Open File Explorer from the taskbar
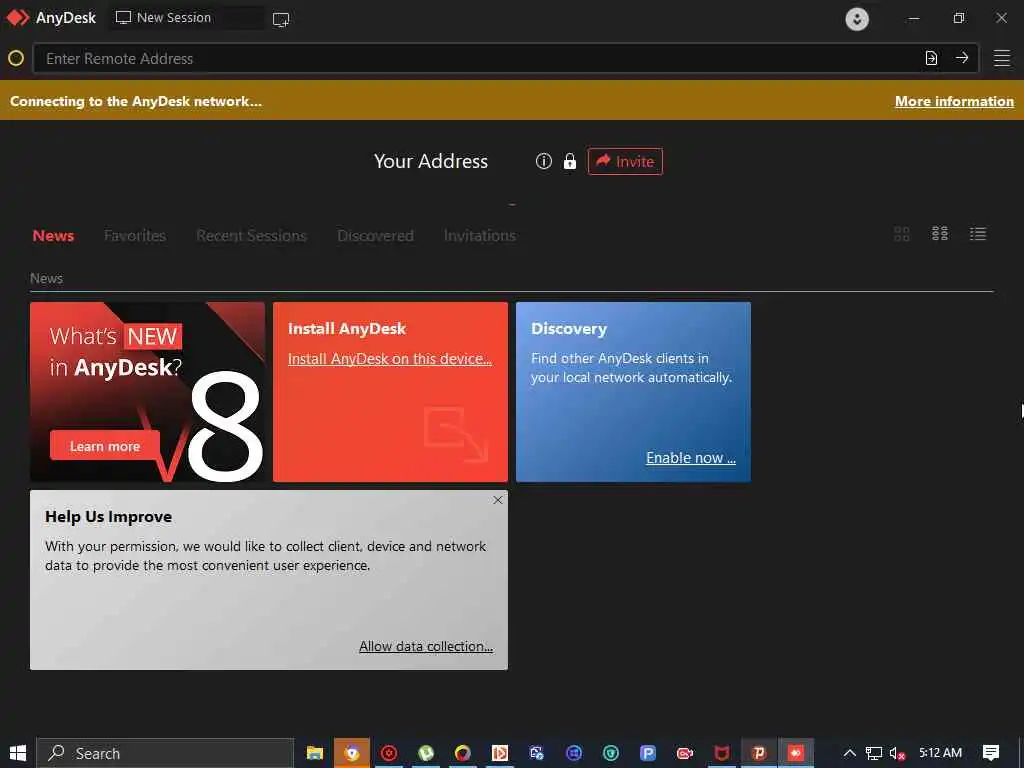The image size is (1024, 768). point(315,753)
